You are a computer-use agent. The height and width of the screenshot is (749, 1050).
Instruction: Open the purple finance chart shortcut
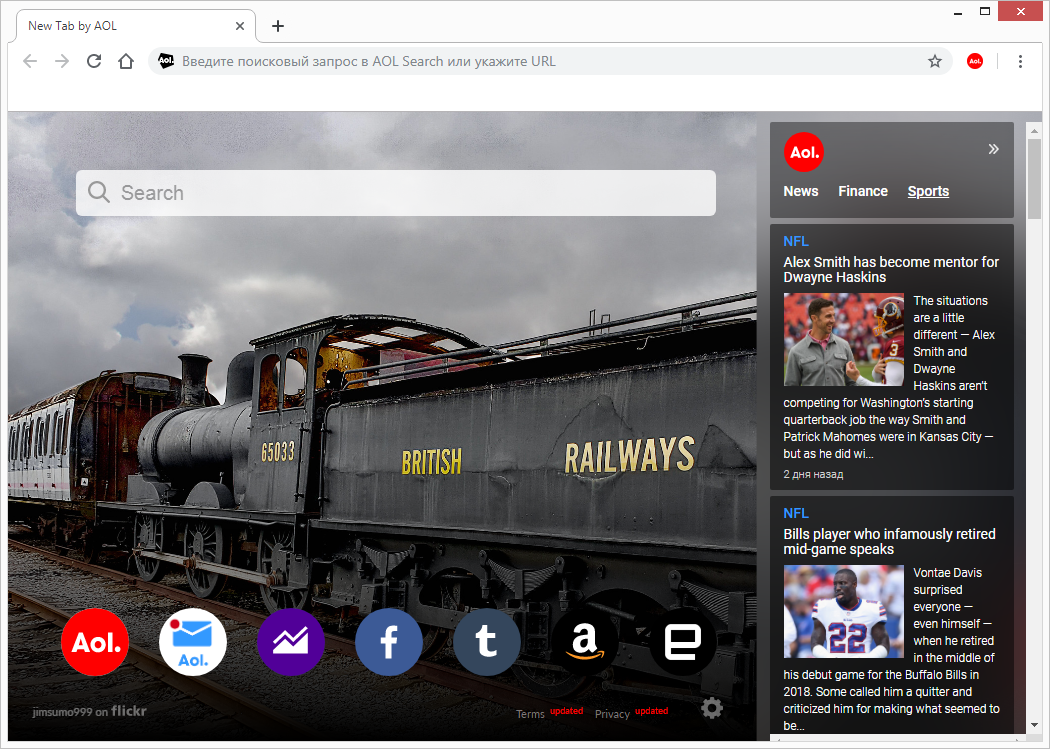291,642
